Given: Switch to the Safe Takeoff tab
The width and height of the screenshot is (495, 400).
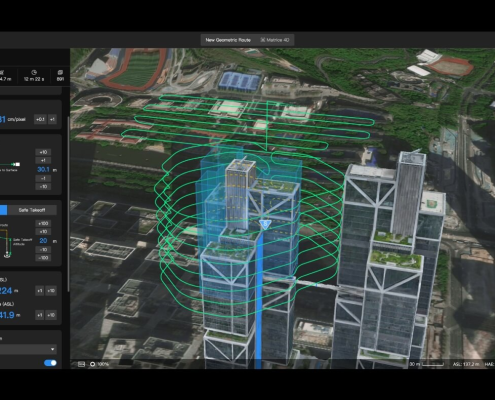Looking at the screenshot, I should click(32, 210).
